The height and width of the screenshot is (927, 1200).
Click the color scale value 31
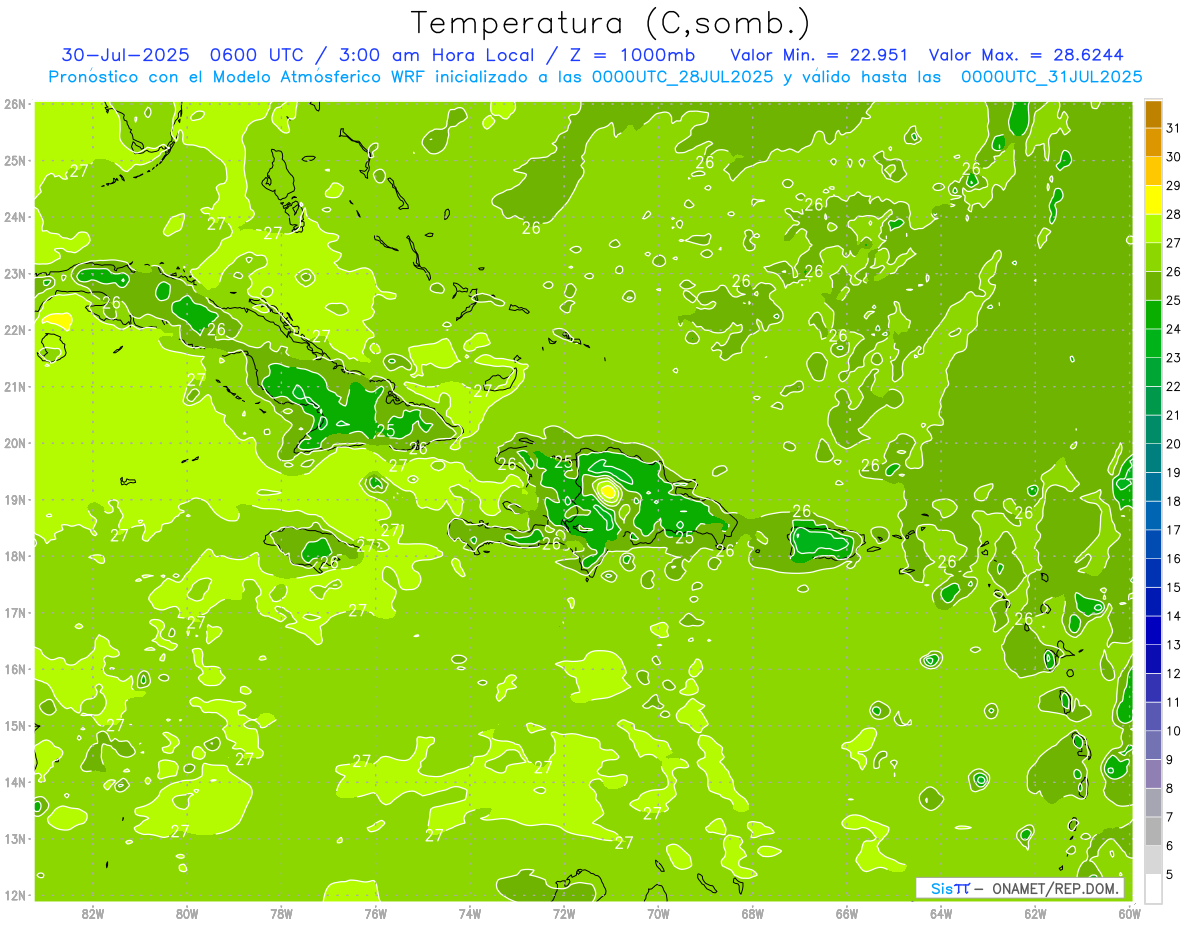click(1174, 128)
